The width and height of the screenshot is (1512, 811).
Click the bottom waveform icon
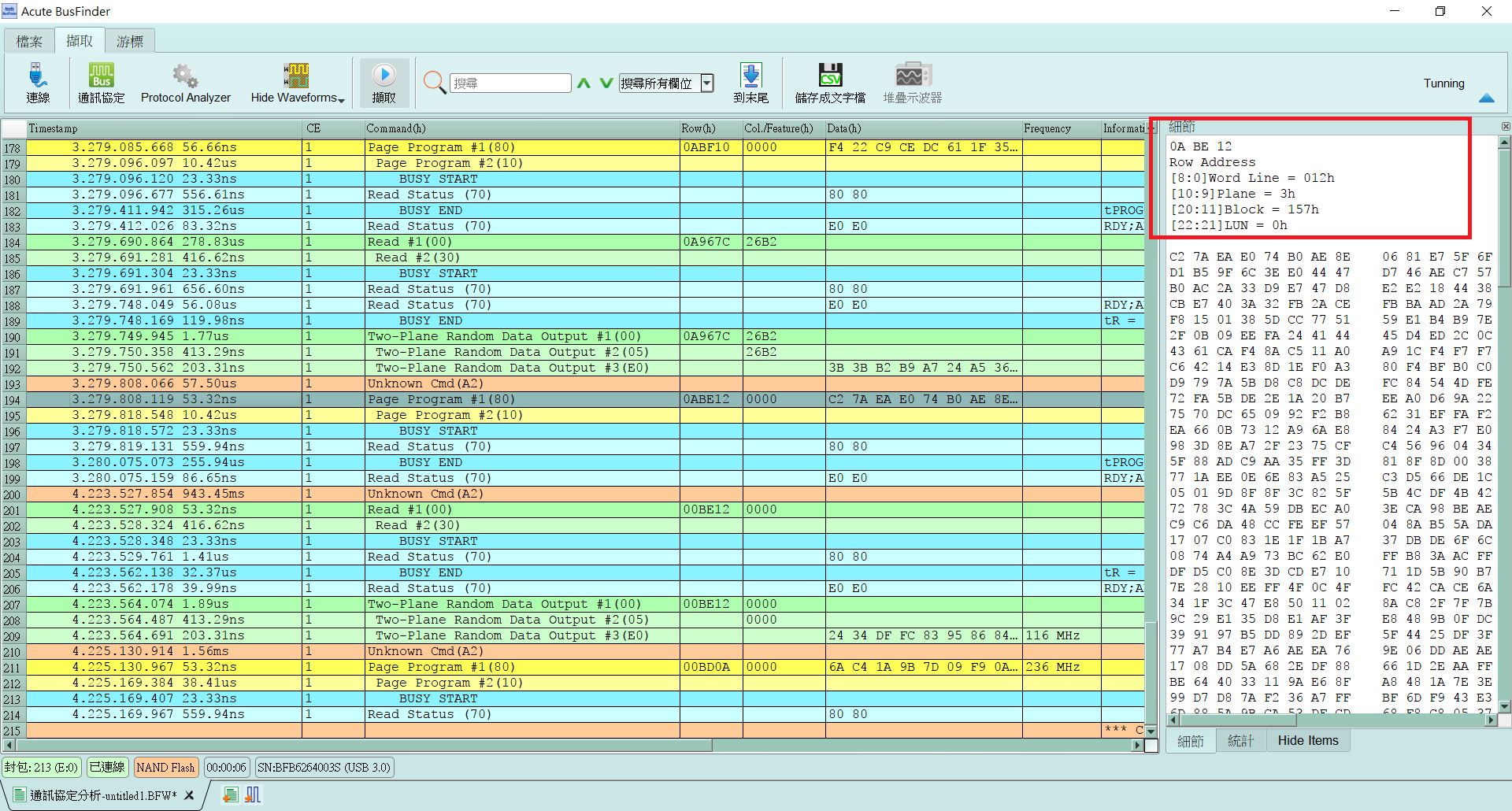(253, 795)
